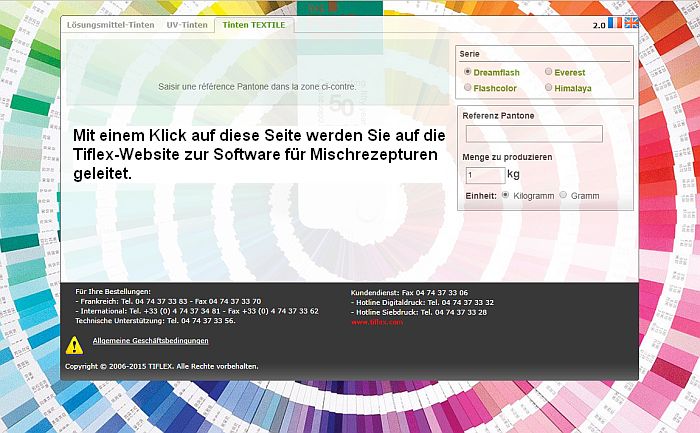The width and height of the screenshot is (700, 433).
Task: Click the yellow warning triangle icon
Action: pyautogui.click(x=74, y=345)
